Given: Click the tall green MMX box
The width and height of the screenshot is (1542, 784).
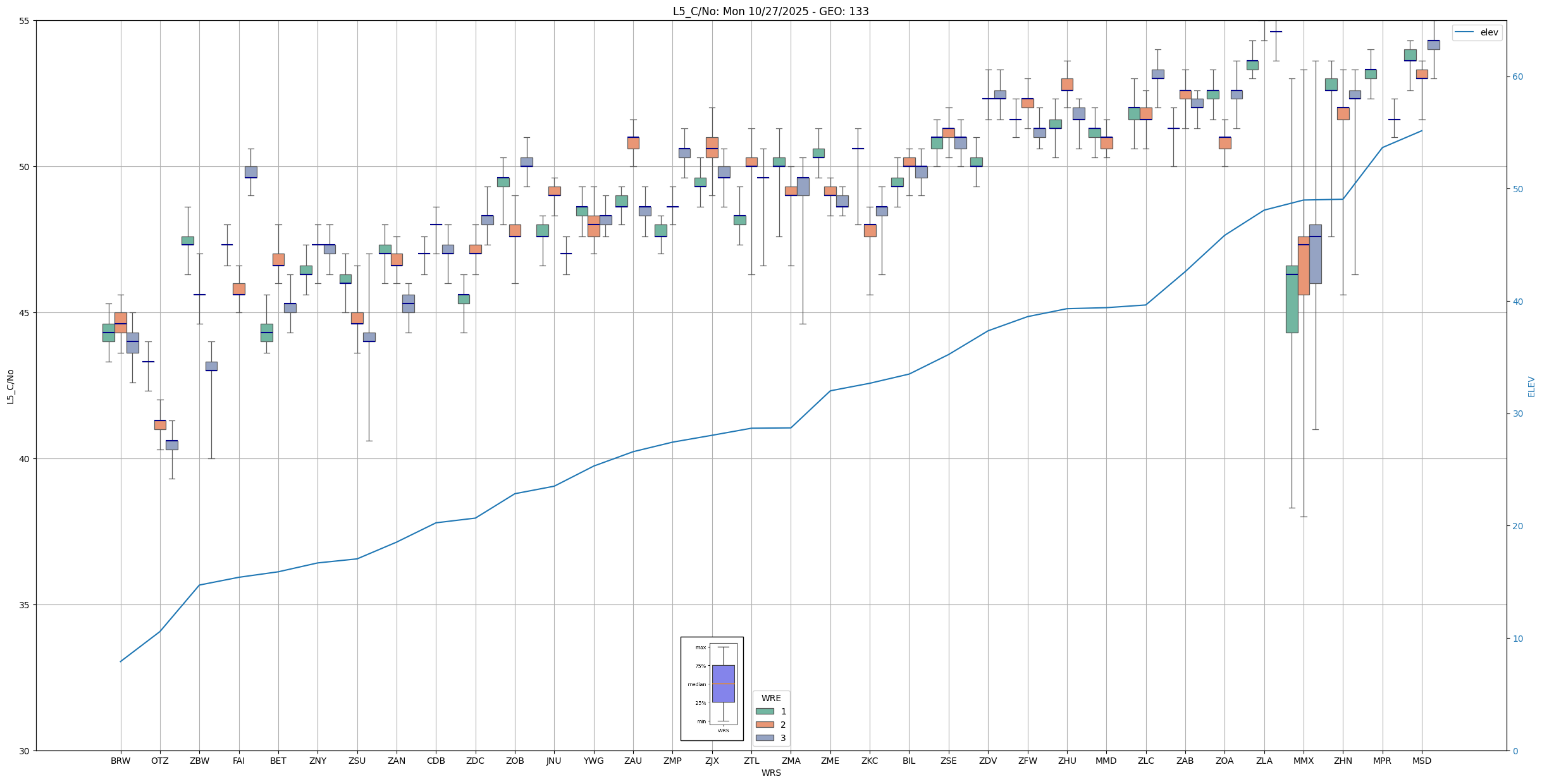Looking at the screenshot, I should 1292,299.
